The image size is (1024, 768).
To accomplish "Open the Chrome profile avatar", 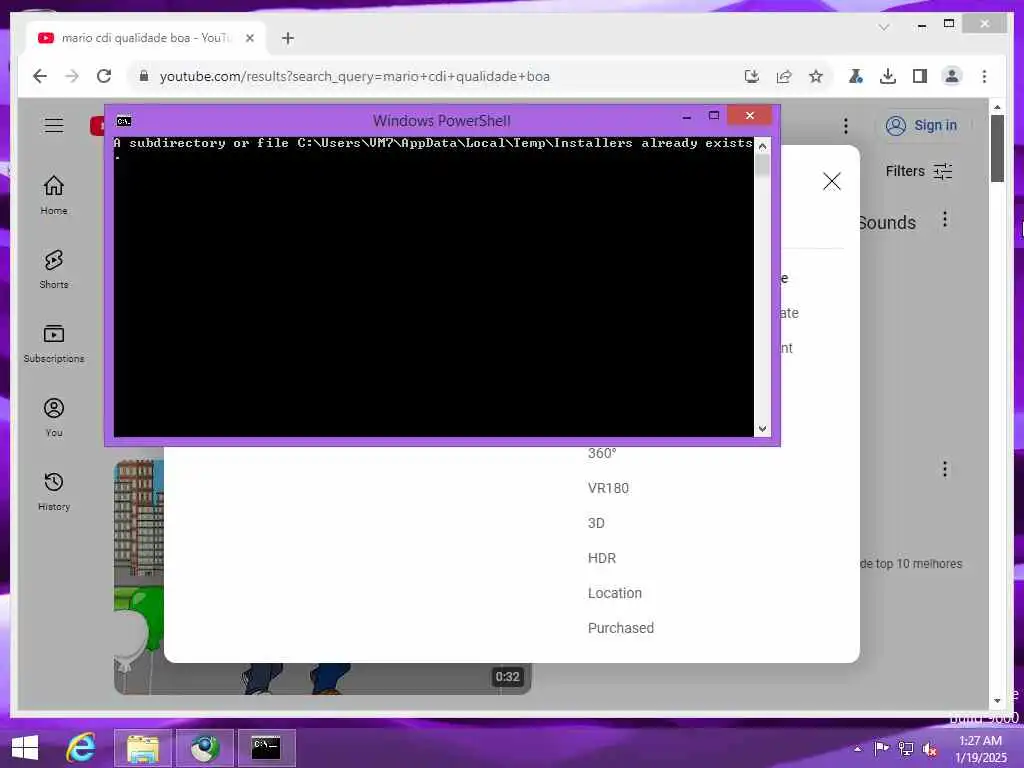I will point(952,76).
